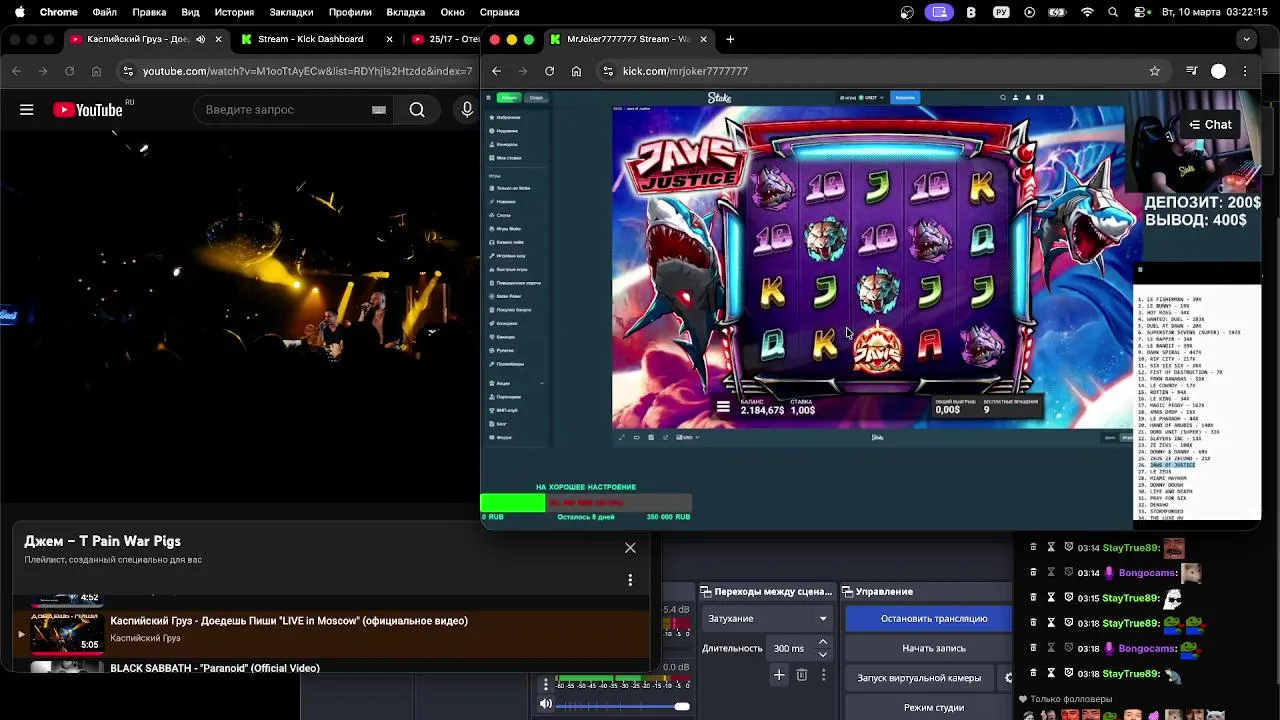Decrease OBS Длительность value with down arrow

point(823,654)
